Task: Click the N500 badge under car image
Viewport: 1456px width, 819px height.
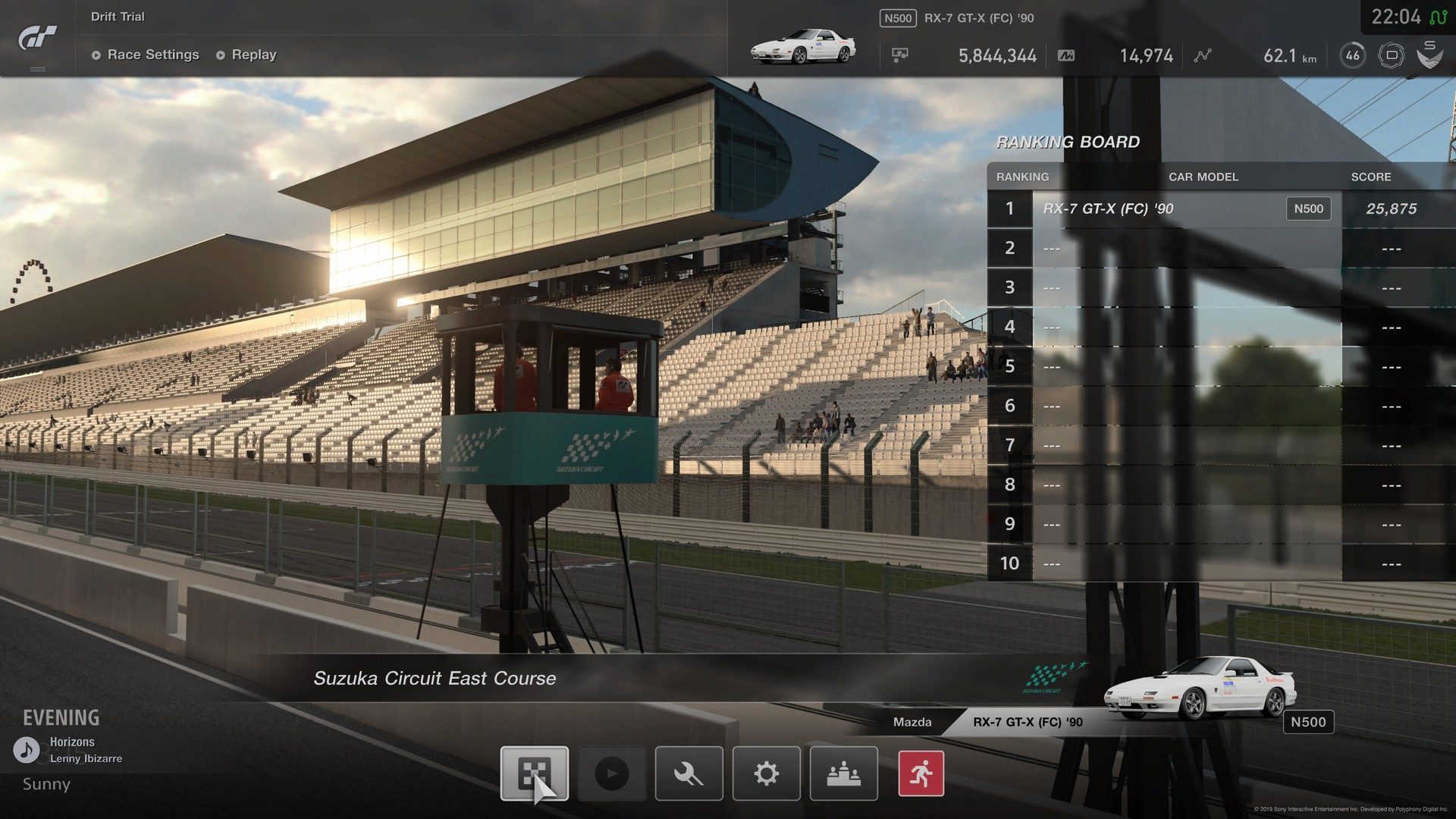Action: pyautogui.click(x=1308, y=722)
